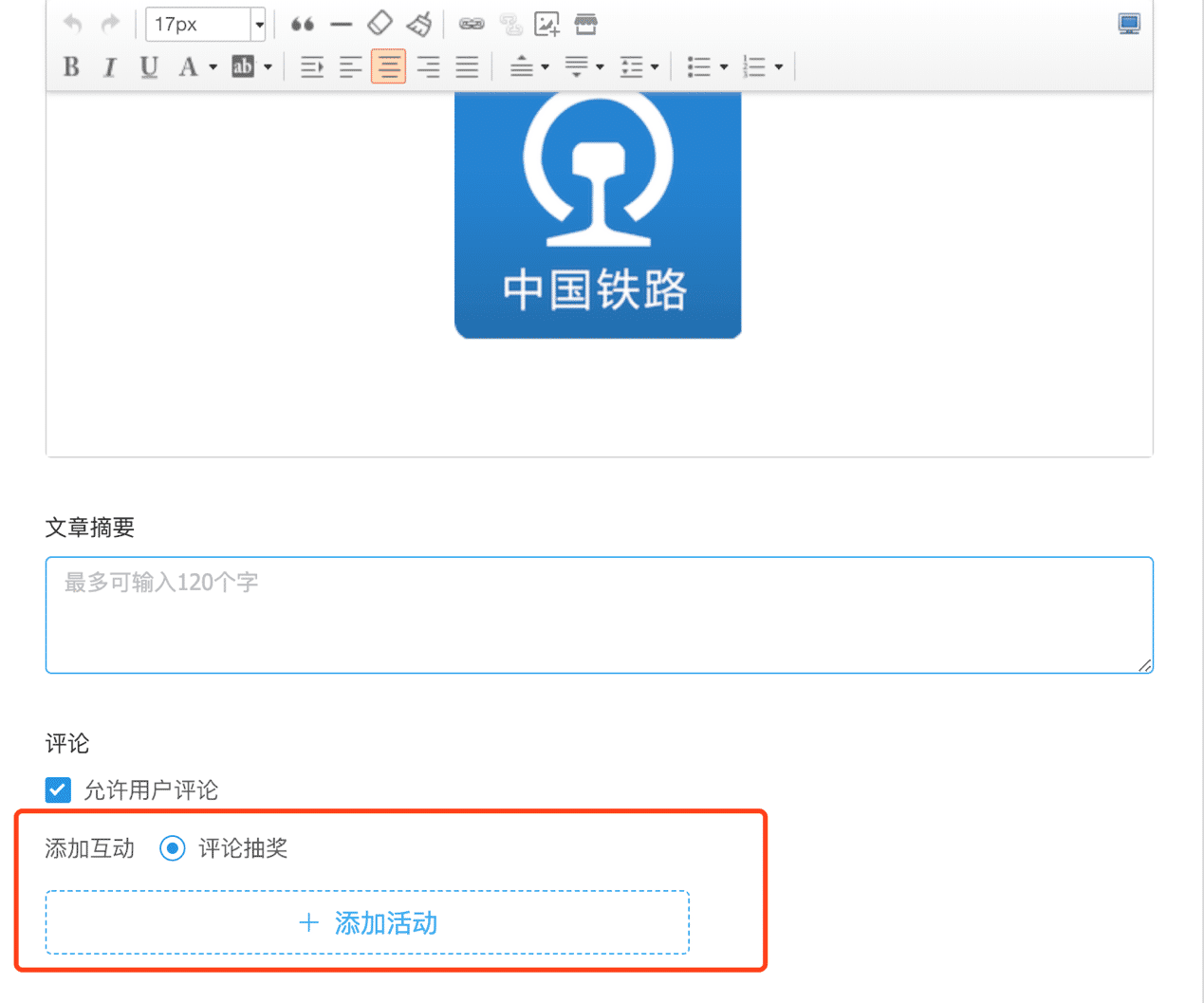The height and width of the screenshot is (1003, 1204).
Task: Select the 评论抽奖 radio button
Action: tap(173, 847)
